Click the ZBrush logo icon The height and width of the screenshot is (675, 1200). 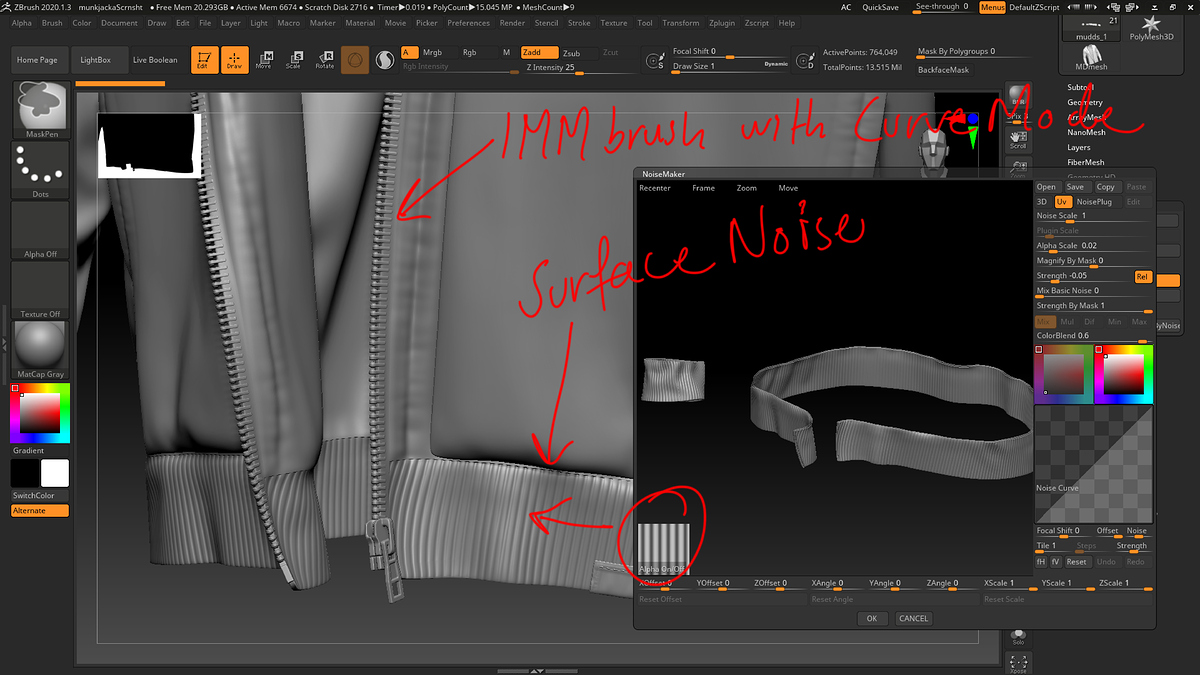coord(5,6)
